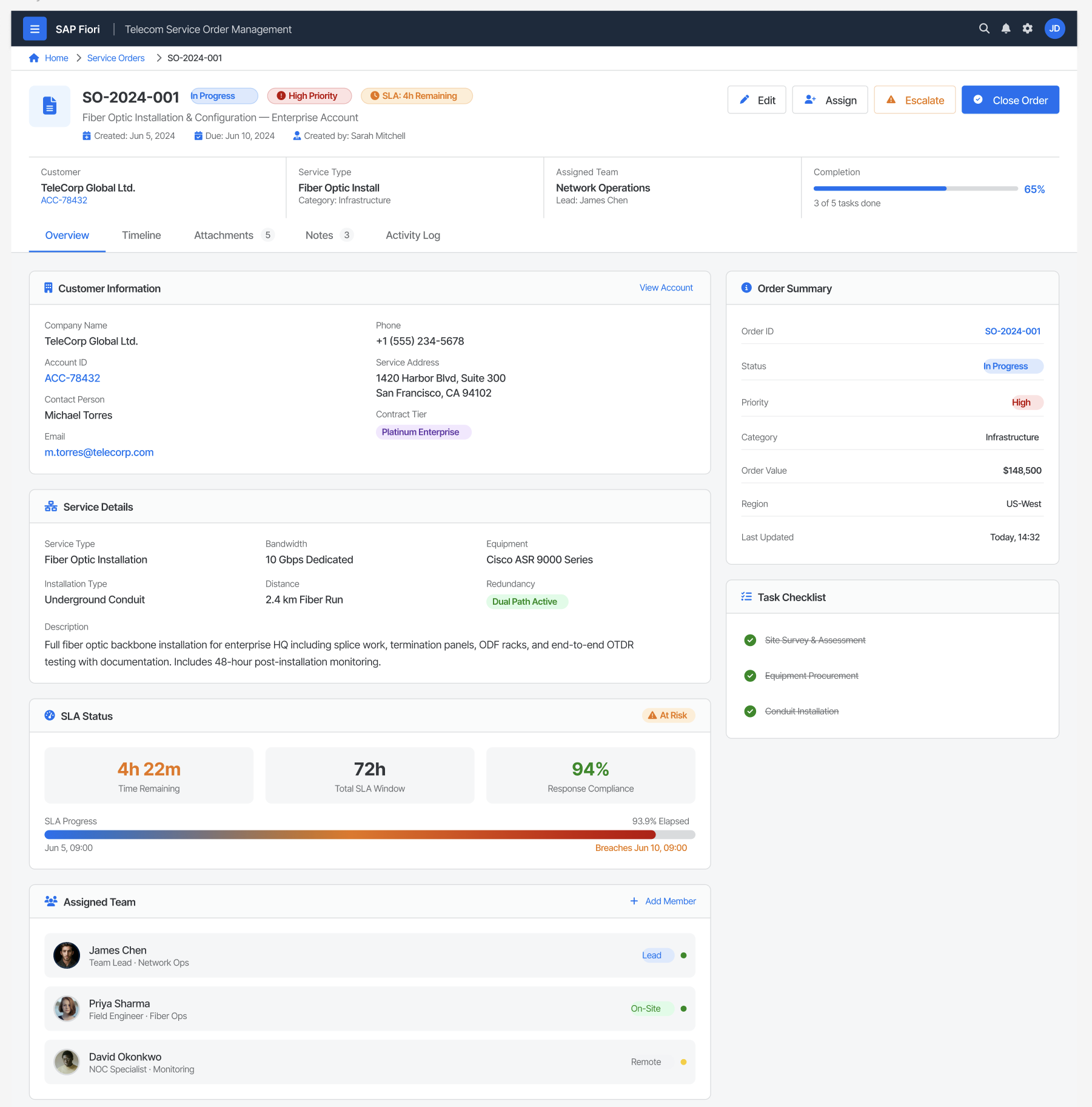Click the High Priority badge
This screenshot has width=1092, height=1107.
coord(309,96)
